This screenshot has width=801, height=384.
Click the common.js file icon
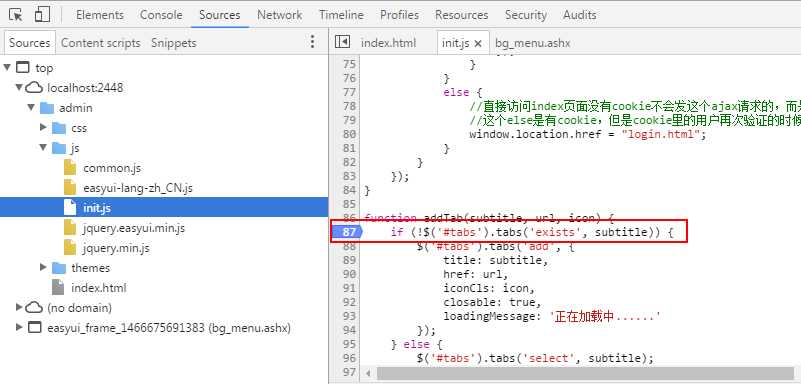[70, 167]
